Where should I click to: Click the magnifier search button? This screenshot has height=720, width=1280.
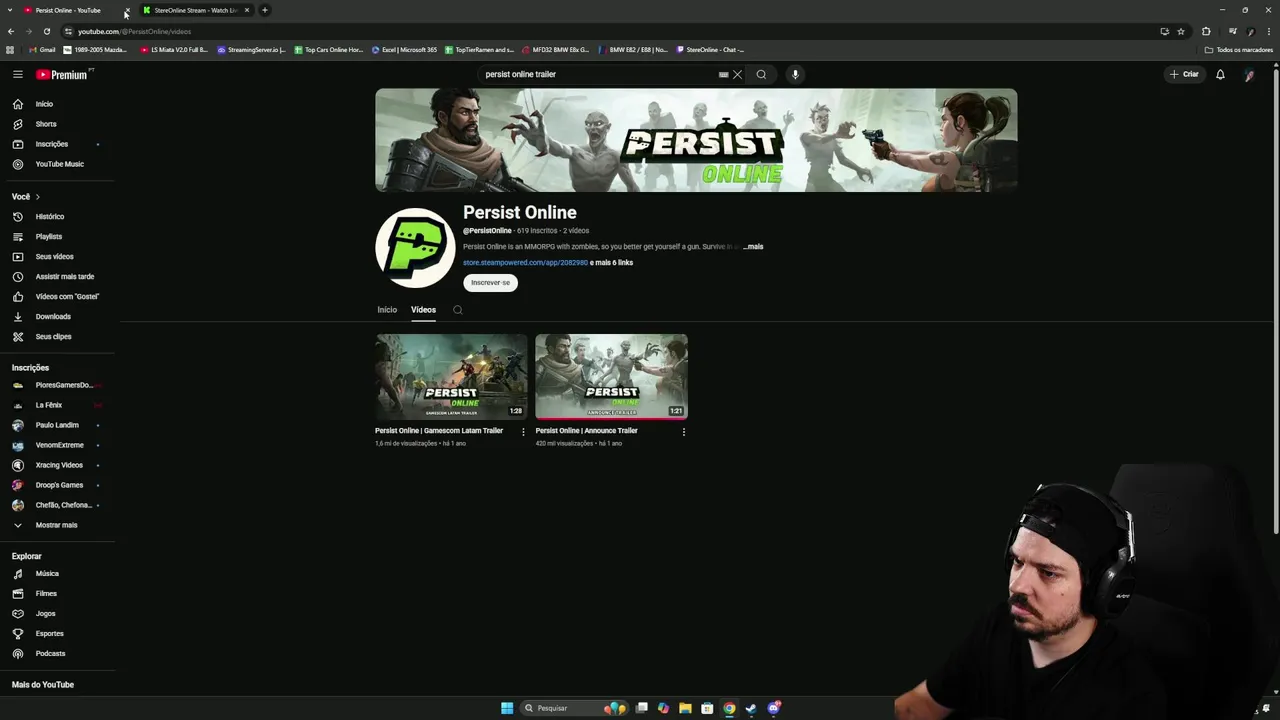click(x=761, y=74)
